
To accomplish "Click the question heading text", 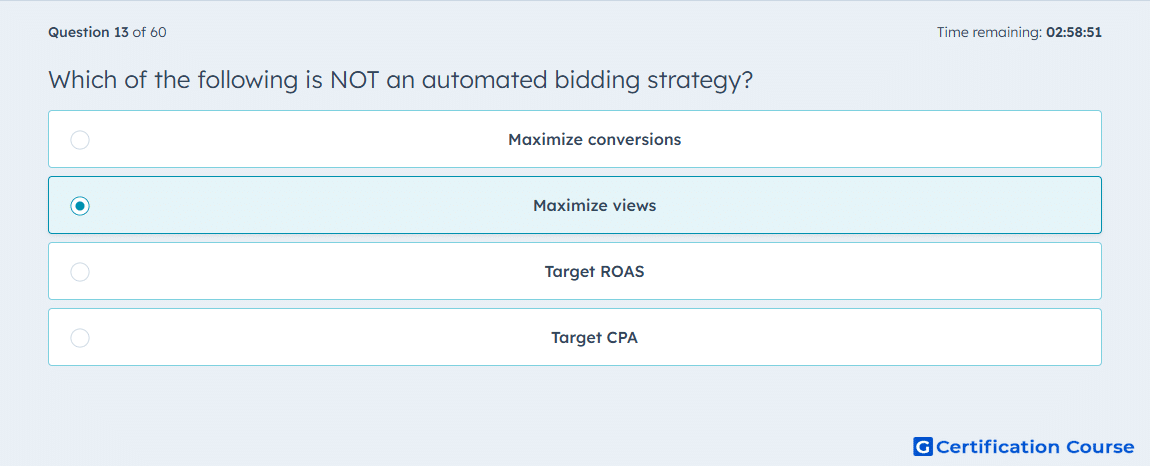I will [401, 79].
